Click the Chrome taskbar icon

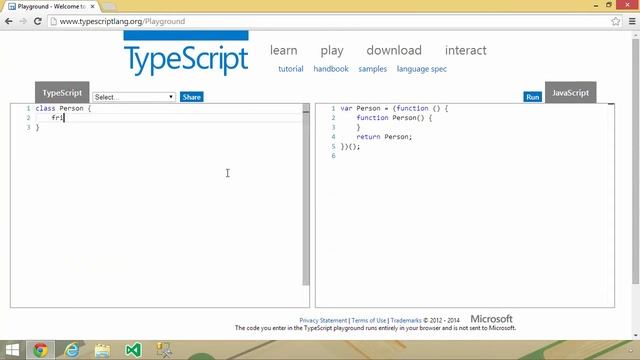click(40, 350)
